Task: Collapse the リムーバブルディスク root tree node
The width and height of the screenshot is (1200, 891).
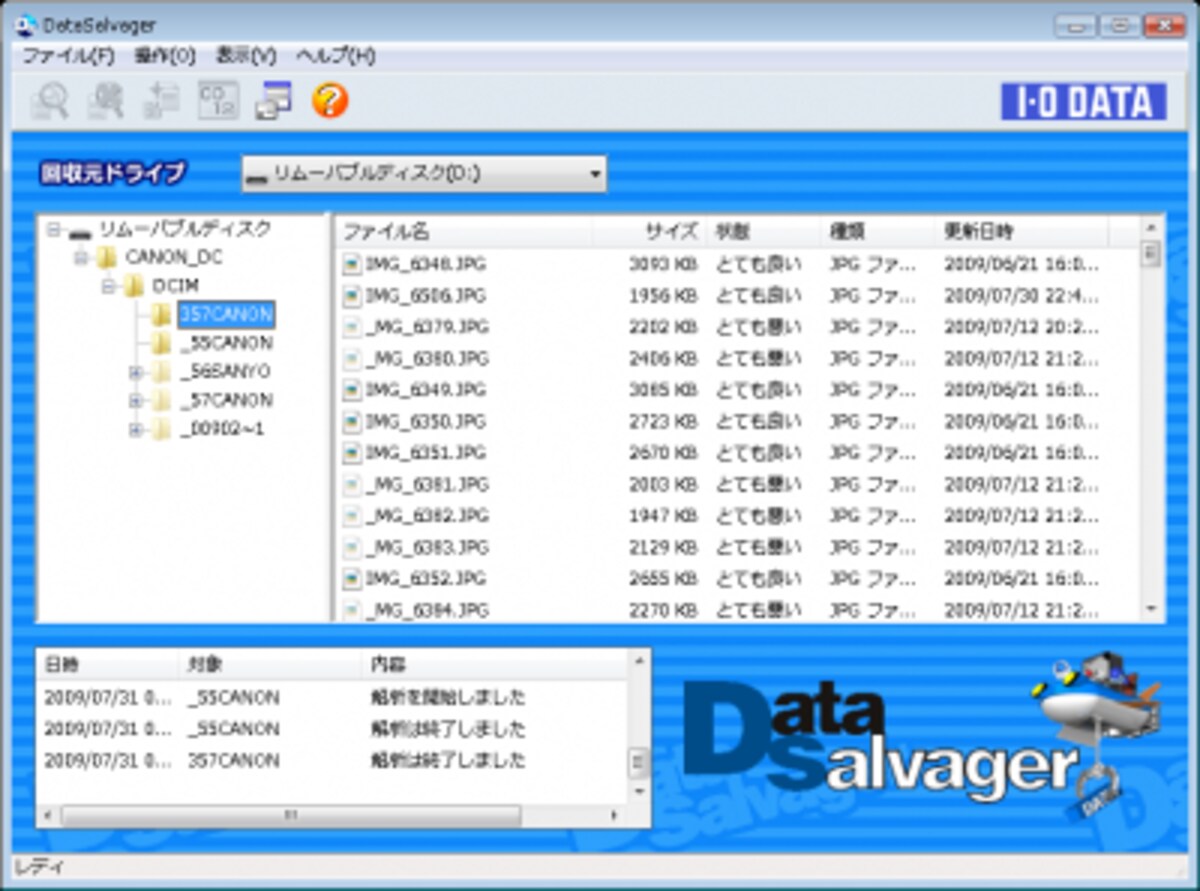Action: [54, 230]
